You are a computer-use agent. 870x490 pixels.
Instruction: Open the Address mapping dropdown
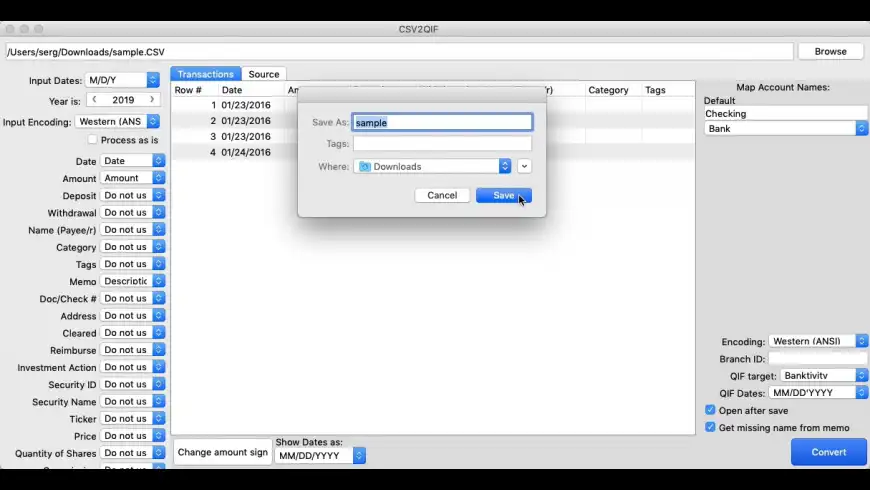coord(133,316)
